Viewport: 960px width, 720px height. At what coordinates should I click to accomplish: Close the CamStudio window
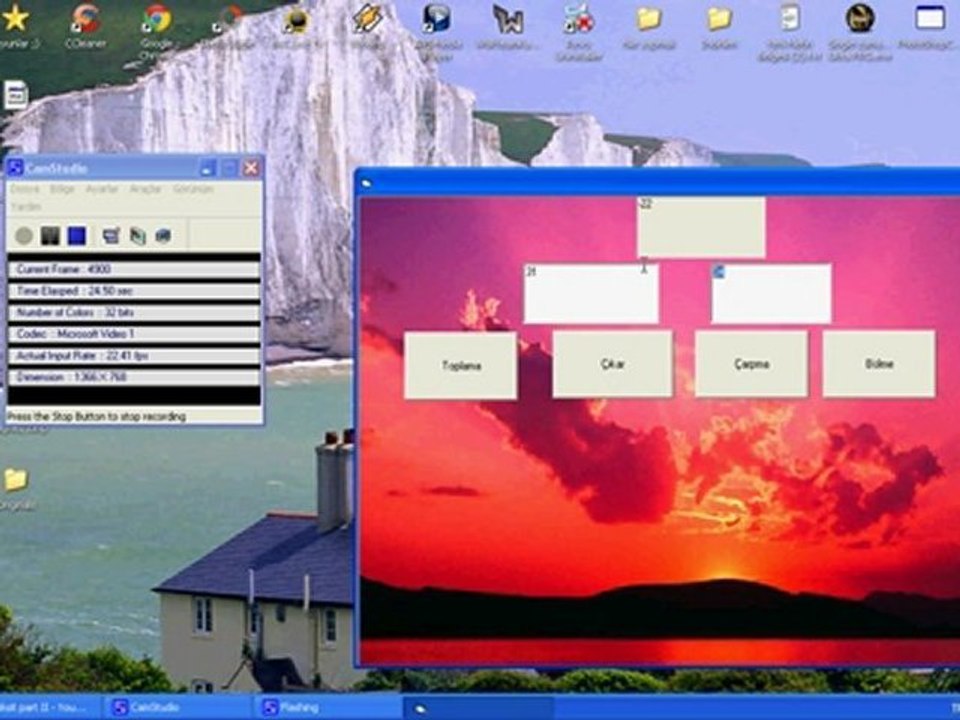251,168
